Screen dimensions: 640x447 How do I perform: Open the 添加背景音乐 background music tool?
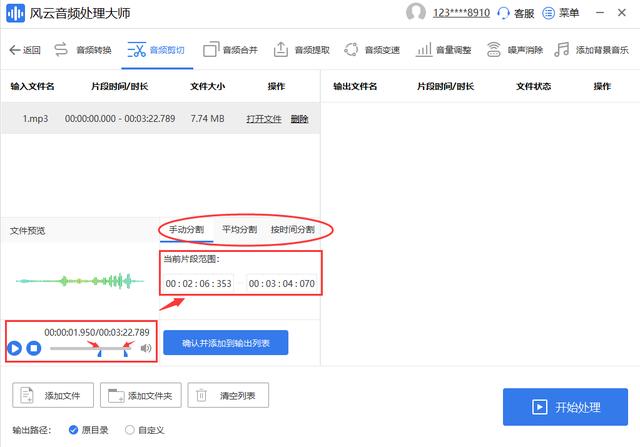coord(591,50)
